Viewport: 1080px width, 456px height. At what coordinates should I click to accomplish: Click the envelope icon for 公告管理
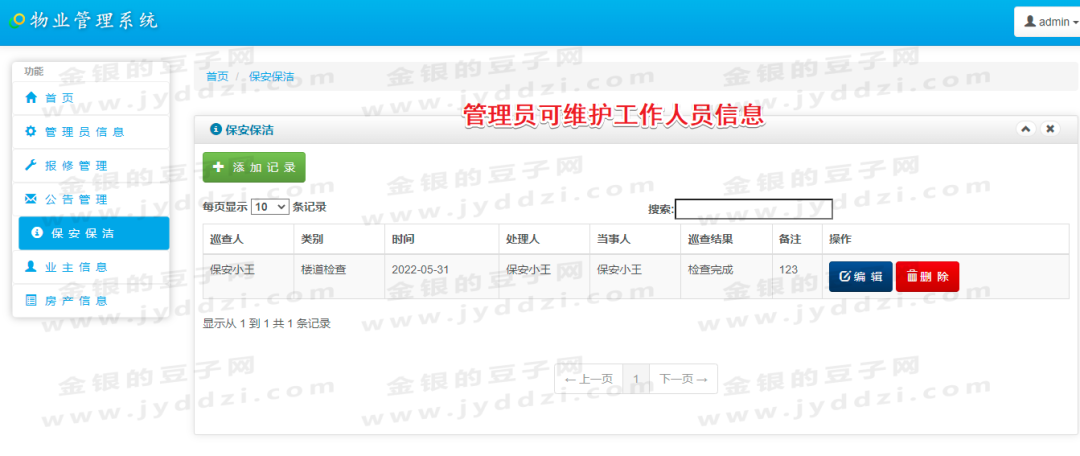(30, 199)
